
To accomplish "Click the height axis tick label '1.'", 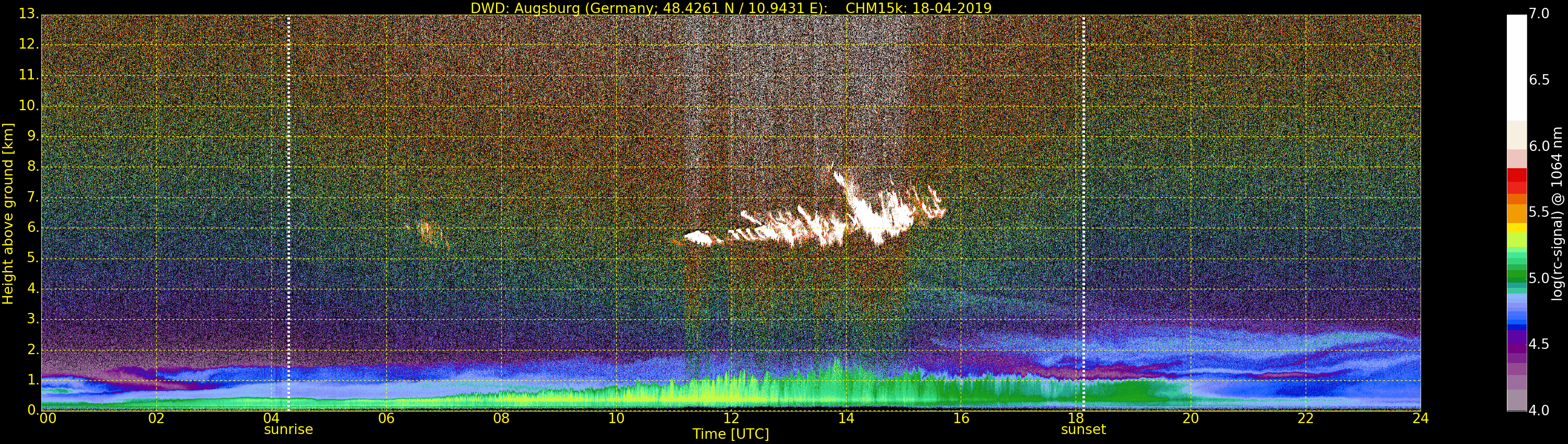I will click(32, 380).
